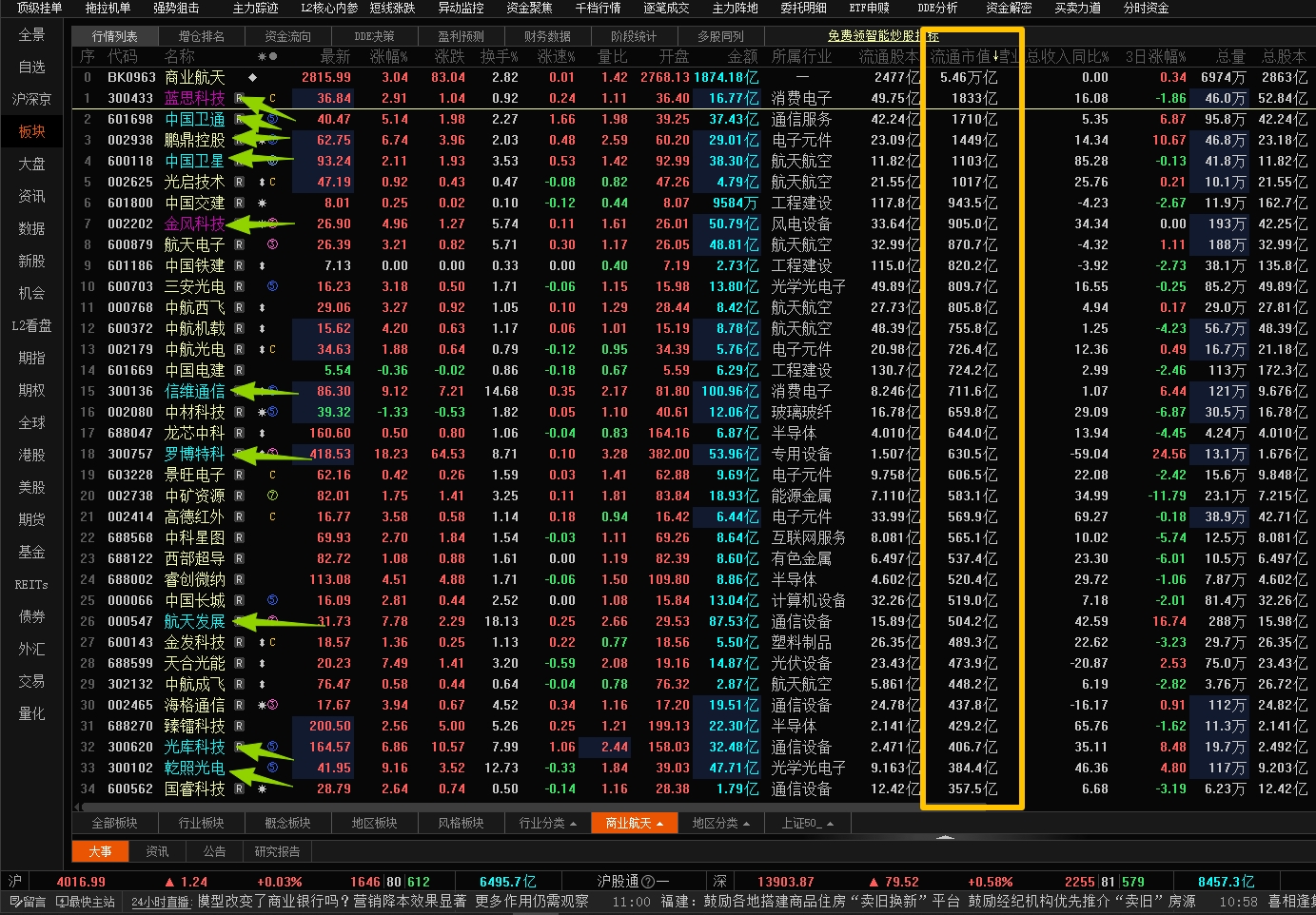Switch to 资金流向 tab
1316x915 pixels.
(x=287, y=36)
